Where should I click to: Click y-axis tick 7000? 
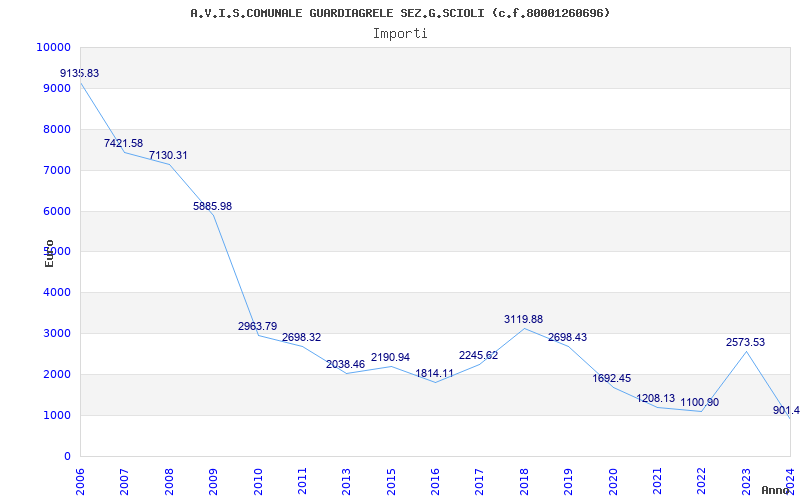tap(56, 170)
